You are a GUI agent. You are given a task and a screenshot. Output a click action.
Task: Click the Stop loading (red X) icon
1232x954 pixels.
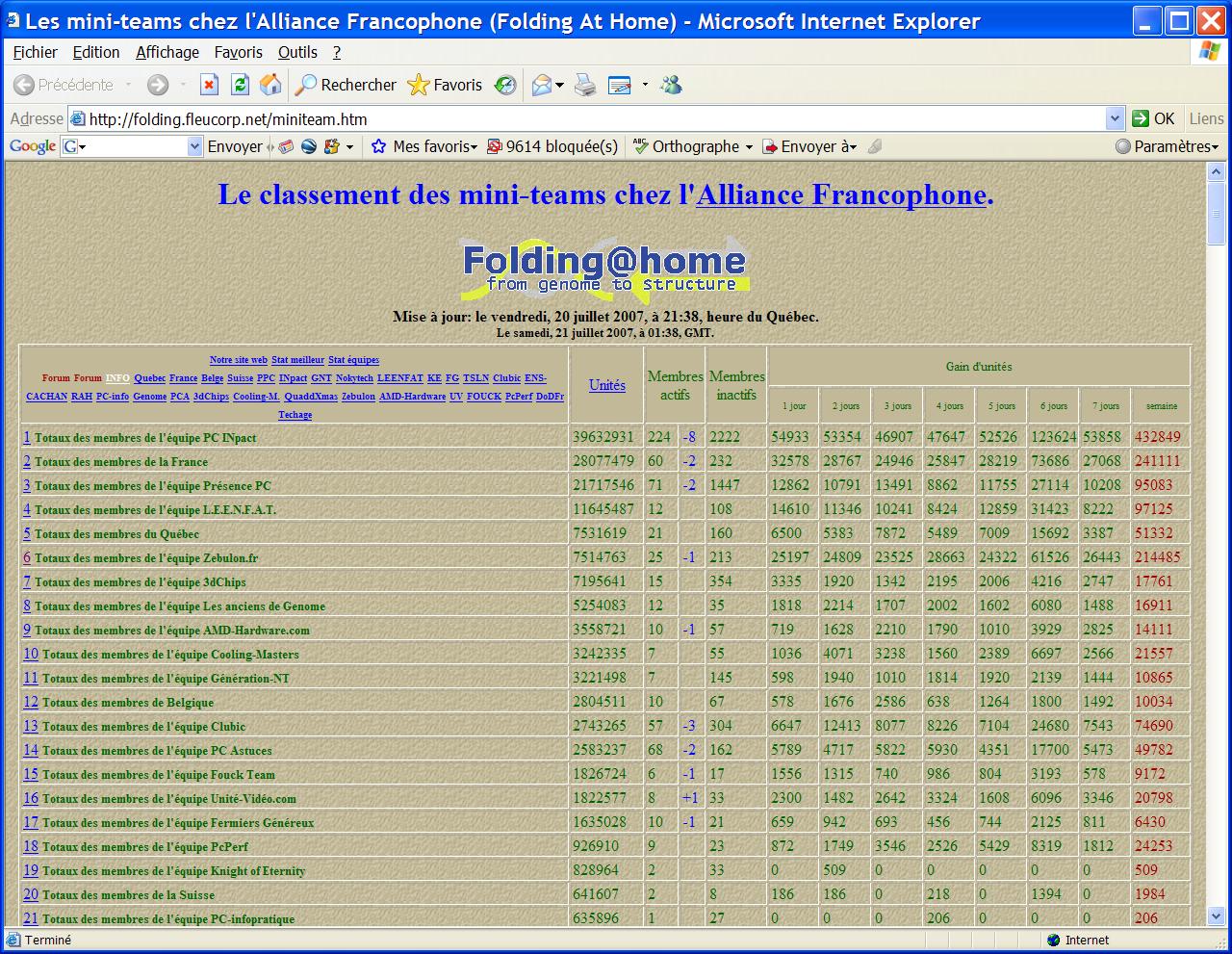[209, 86]
